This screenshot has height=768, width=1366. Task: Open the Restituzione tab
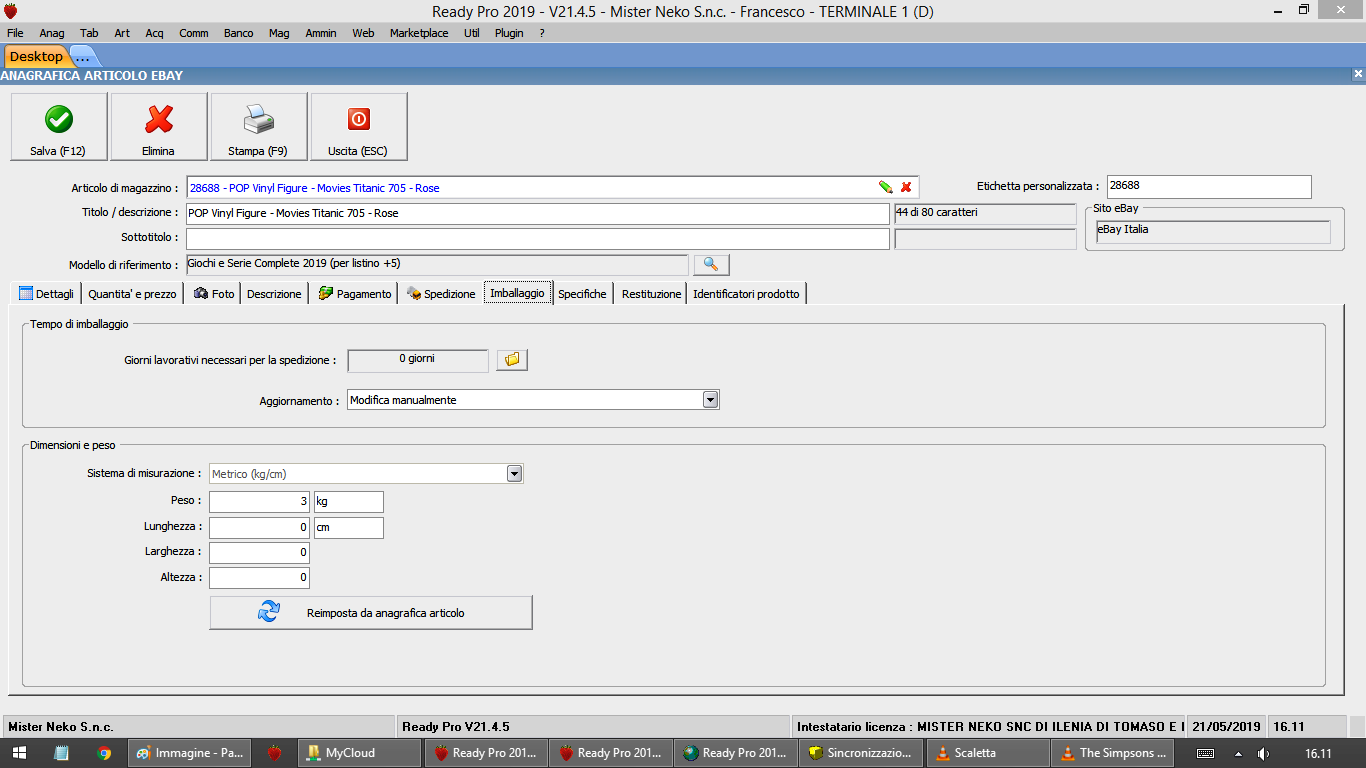(651, 294)
